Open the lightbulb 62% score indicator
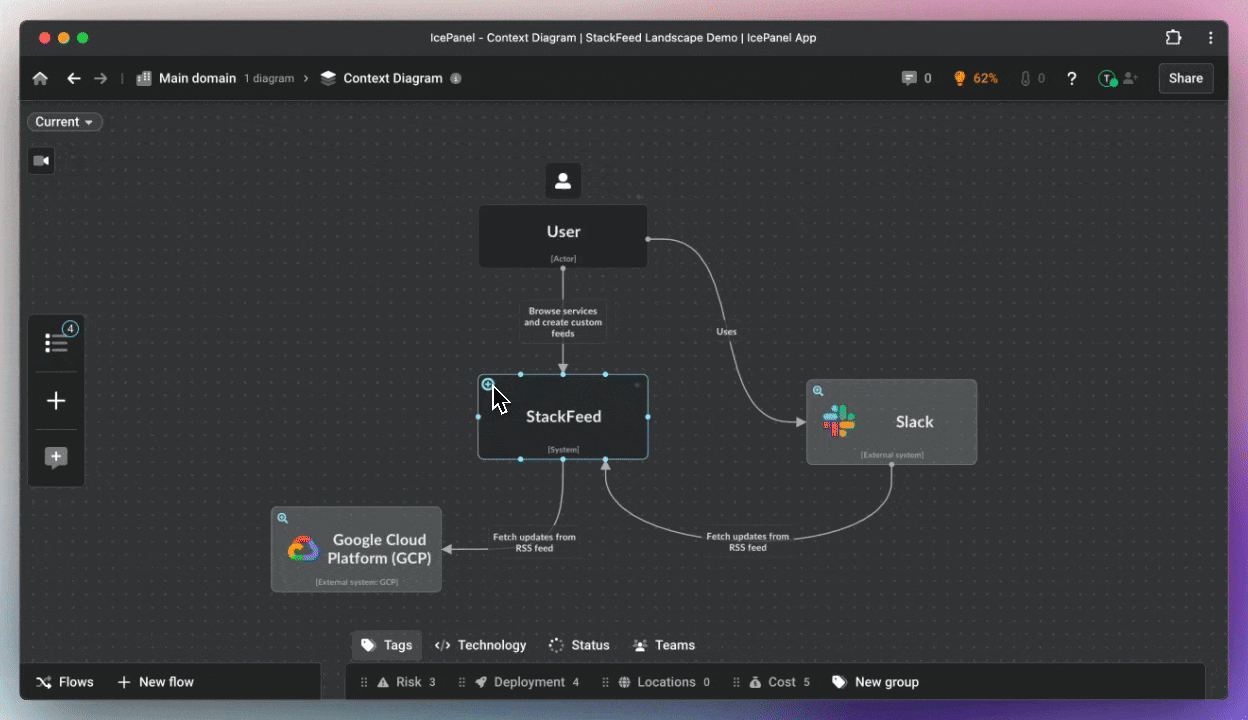This screenshot has height=720, width=1248. tap(975, 78)
